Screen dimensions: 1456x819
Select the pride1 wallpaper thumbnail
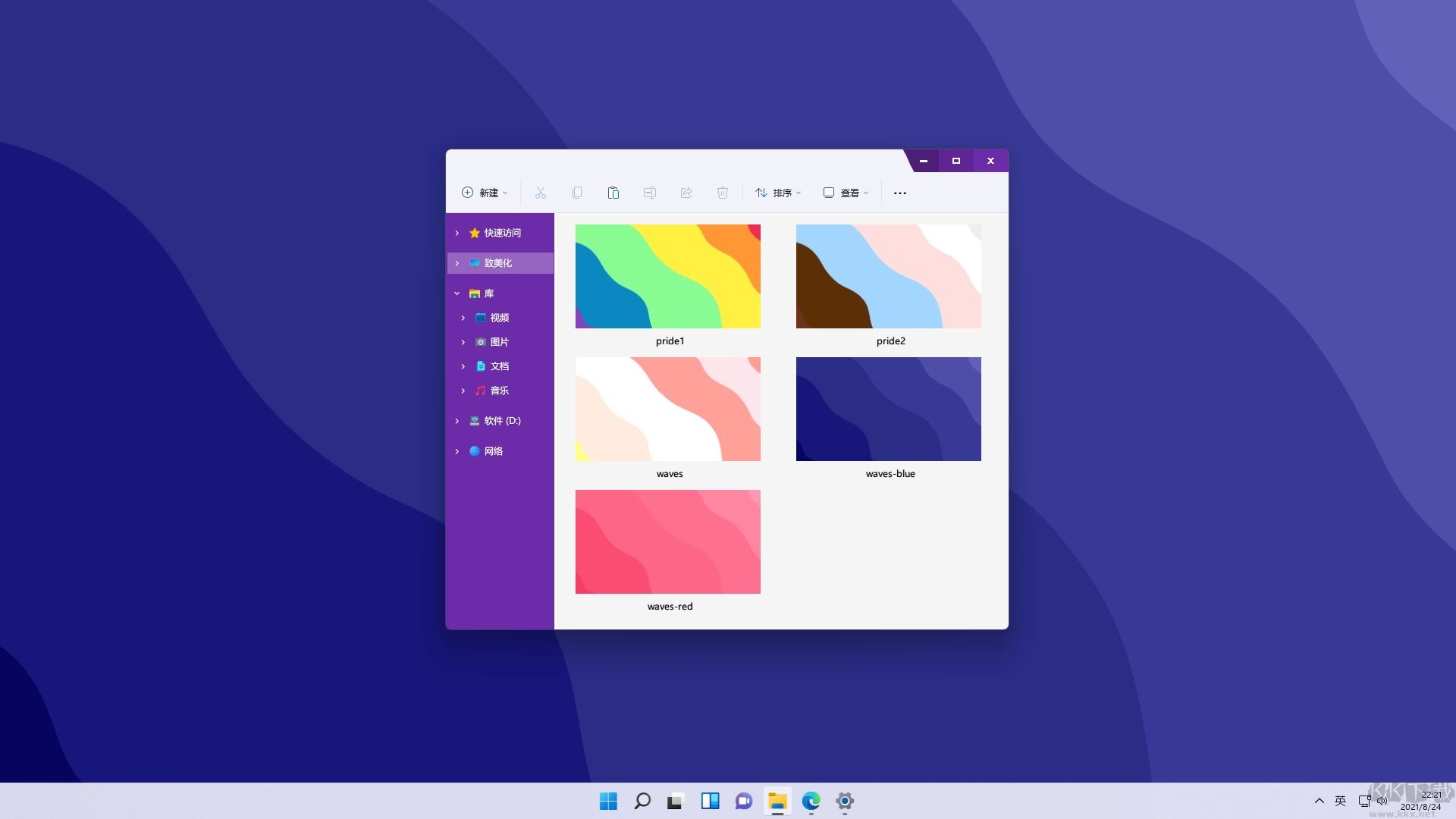667,276
